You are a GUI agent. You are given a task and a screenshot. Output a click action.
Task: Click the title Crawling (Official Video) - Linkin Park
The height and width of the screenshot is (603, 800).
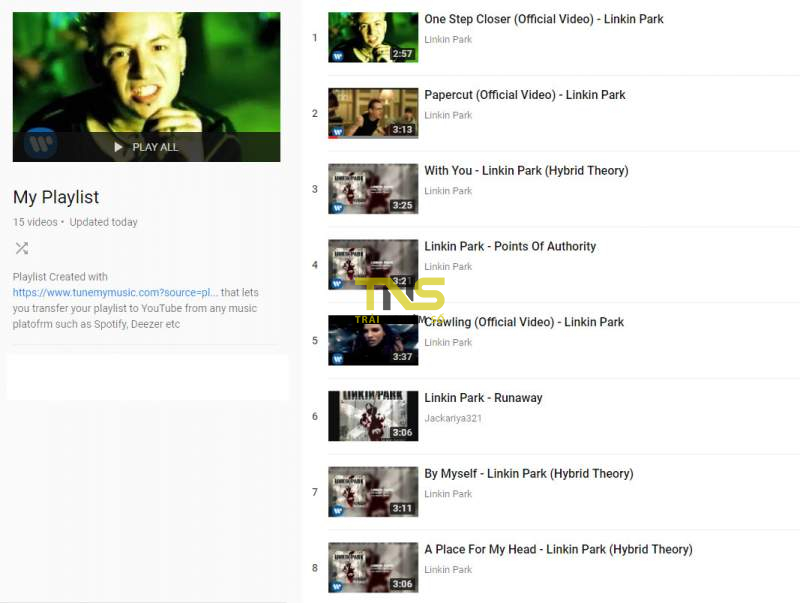(524, 322)
